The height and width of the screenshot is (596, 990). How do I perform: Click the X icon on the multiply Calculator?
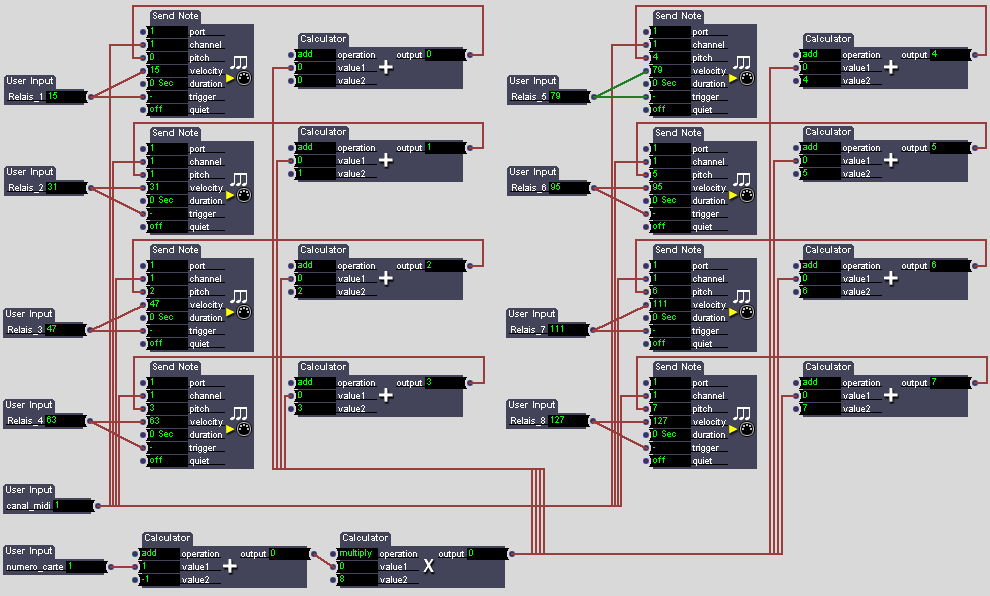[x=428, y=566]
